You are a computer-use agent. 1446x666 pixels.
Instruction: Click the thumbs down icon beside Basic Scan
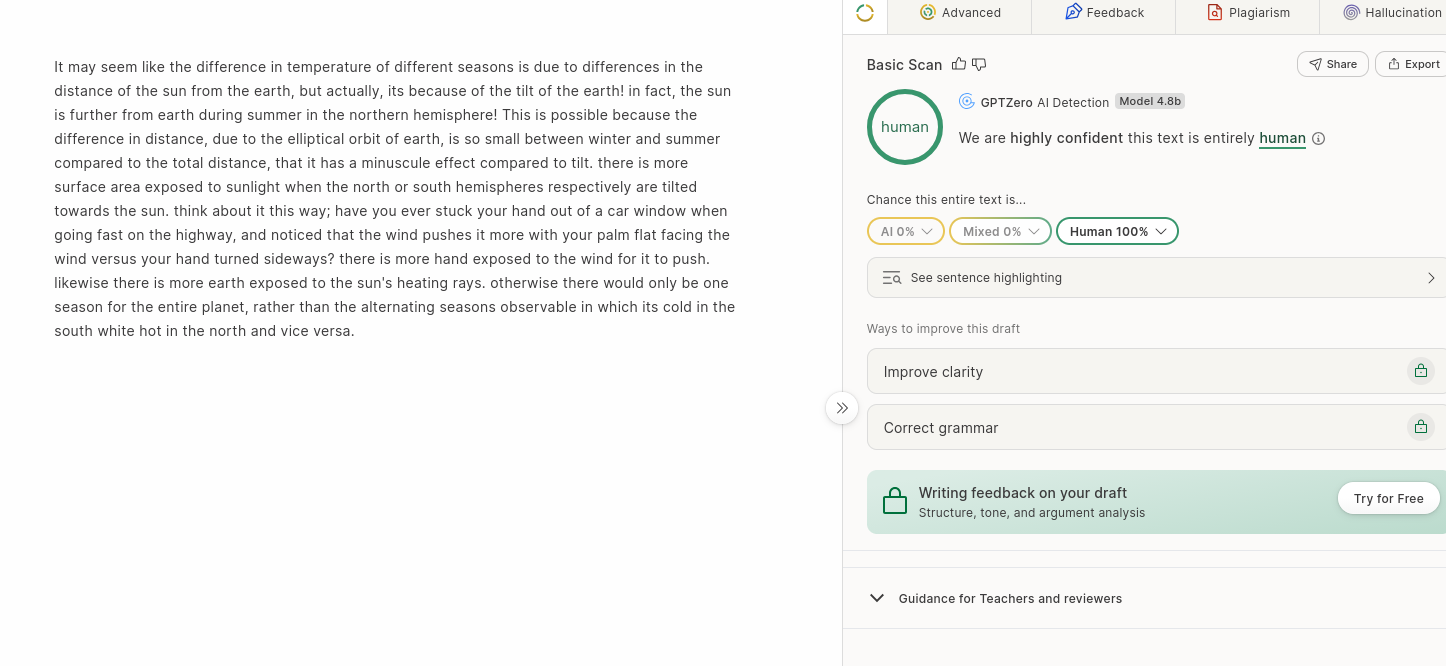[979, 65]
